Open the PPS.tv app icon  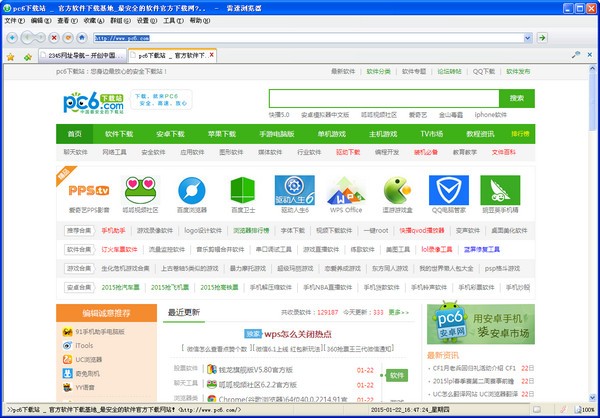pos(89,190)
